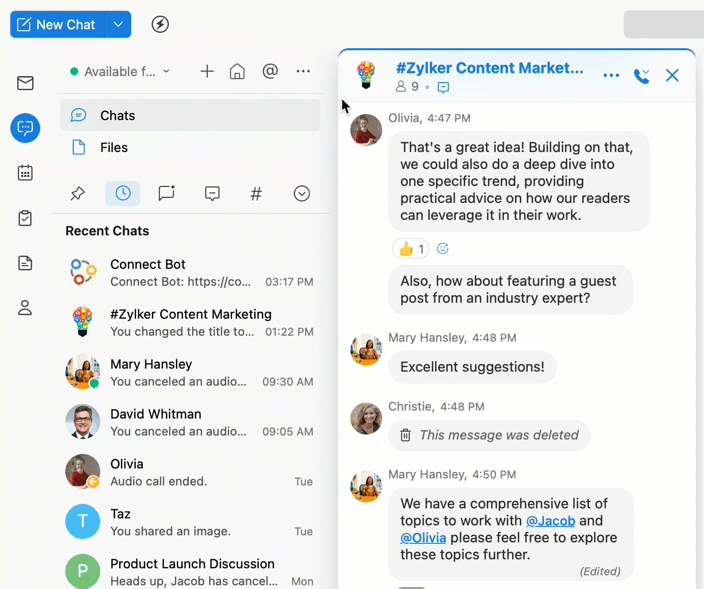Image resolution: width=704 pixels, height=589 pixels.
Task: Switch to the pinned chats tab
Action: pyautogui.click(x=78, y=193)
